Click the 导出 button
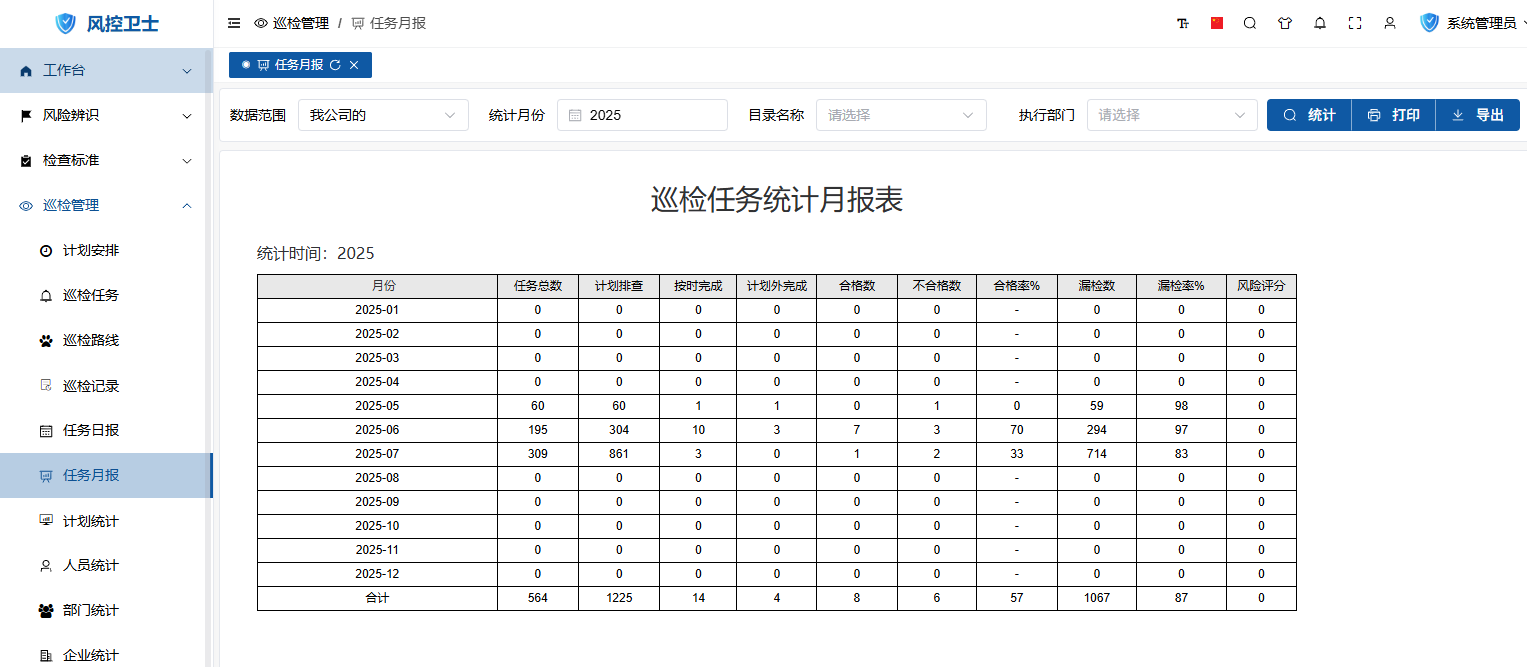Viewport: 1527px width, 667px height. (1477, 115)
